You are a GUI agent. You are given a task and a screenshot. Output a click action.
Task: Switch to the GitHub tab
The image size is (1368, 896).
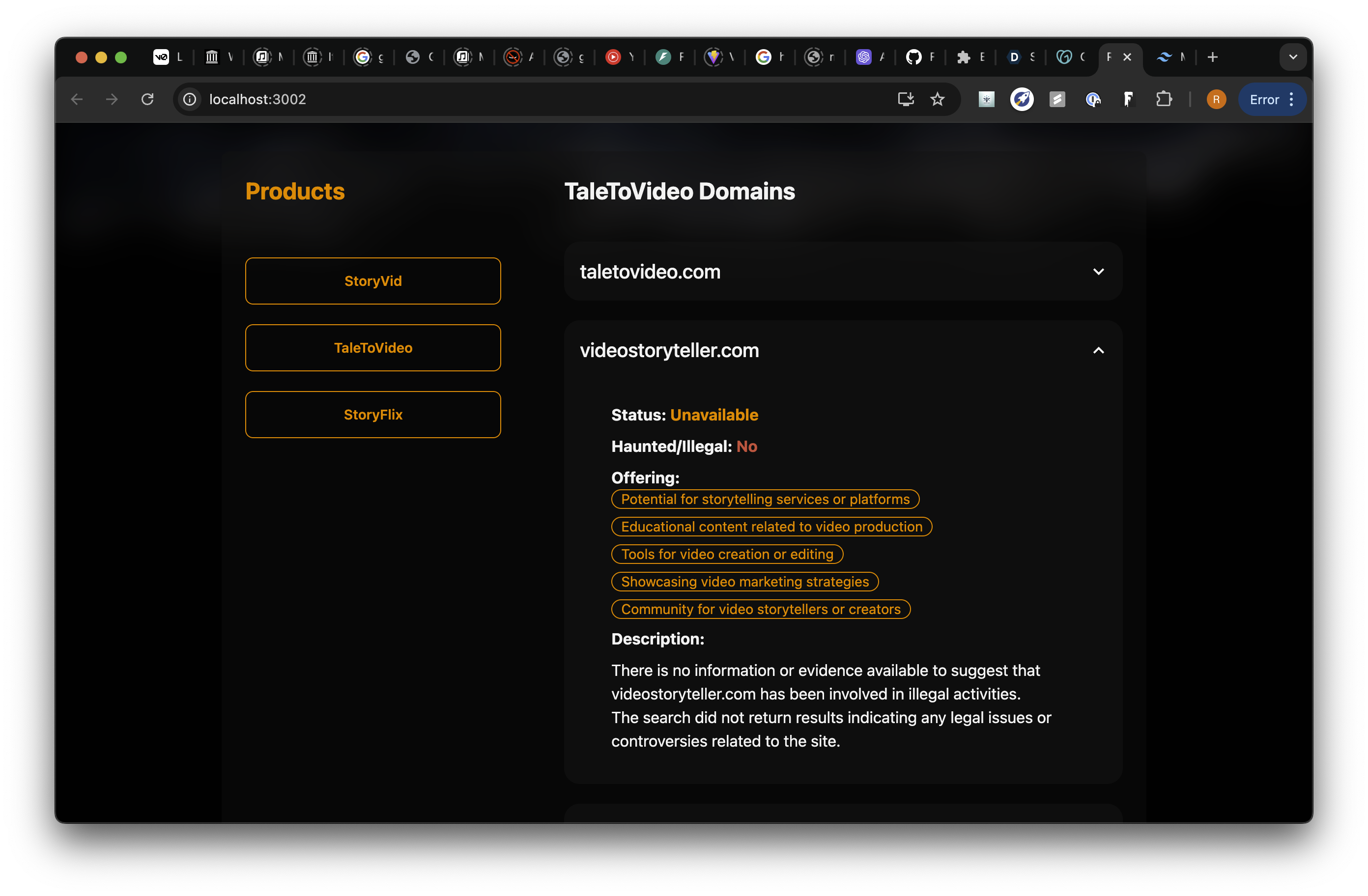click(x=914, y=57)
